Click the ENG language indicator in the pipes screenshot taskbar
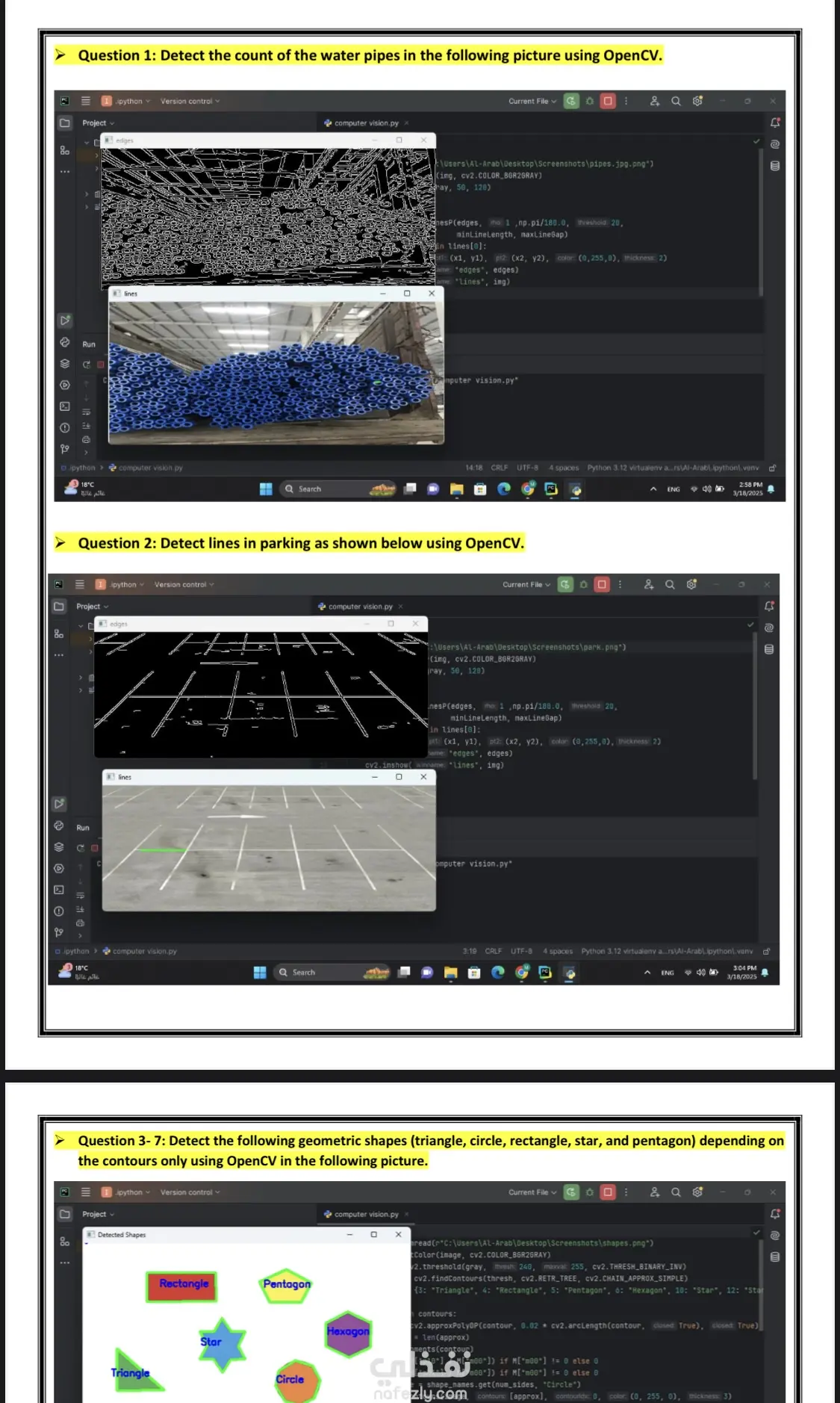 (x=673, y=489)
